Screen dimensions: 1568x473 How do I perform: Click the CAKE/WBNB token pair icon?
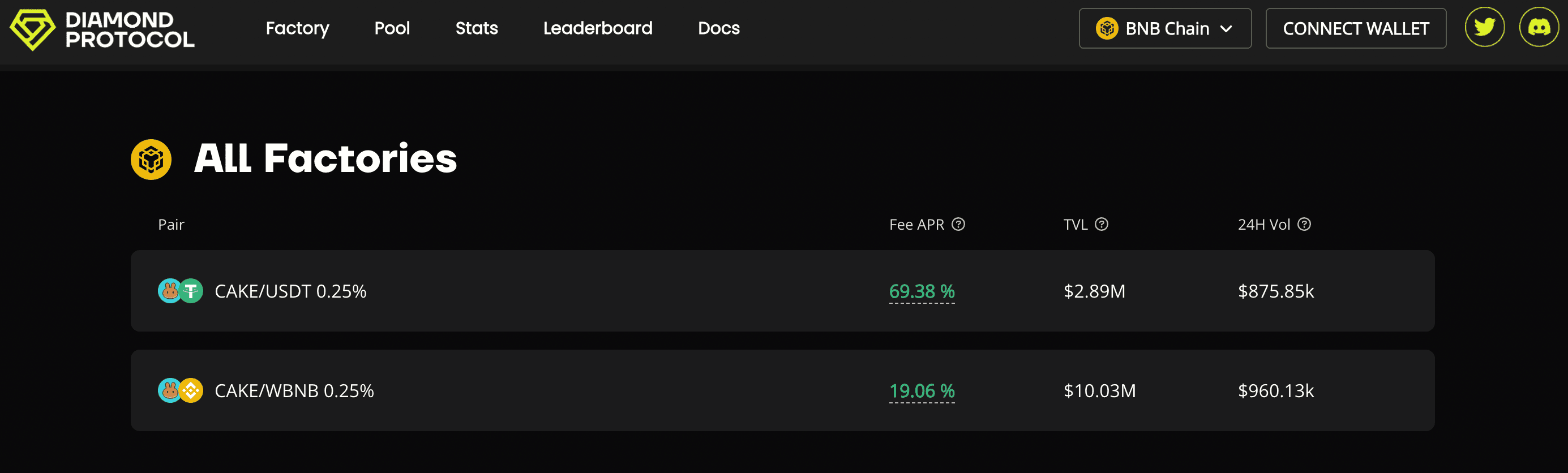point(180,391)
